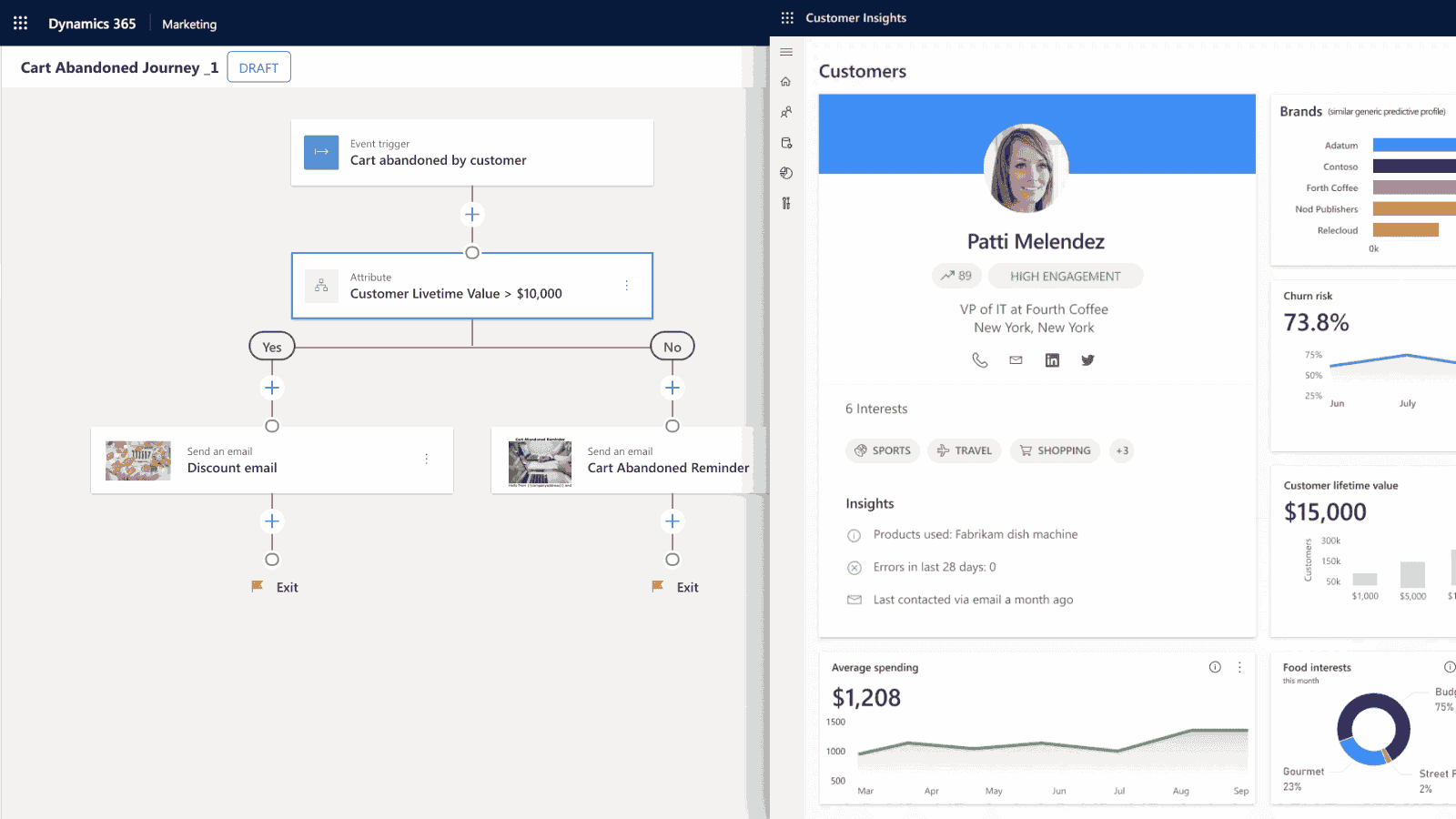Open the Customer Insights app launcher grid
The image size is (1456, 819).
tap(787, 17)
